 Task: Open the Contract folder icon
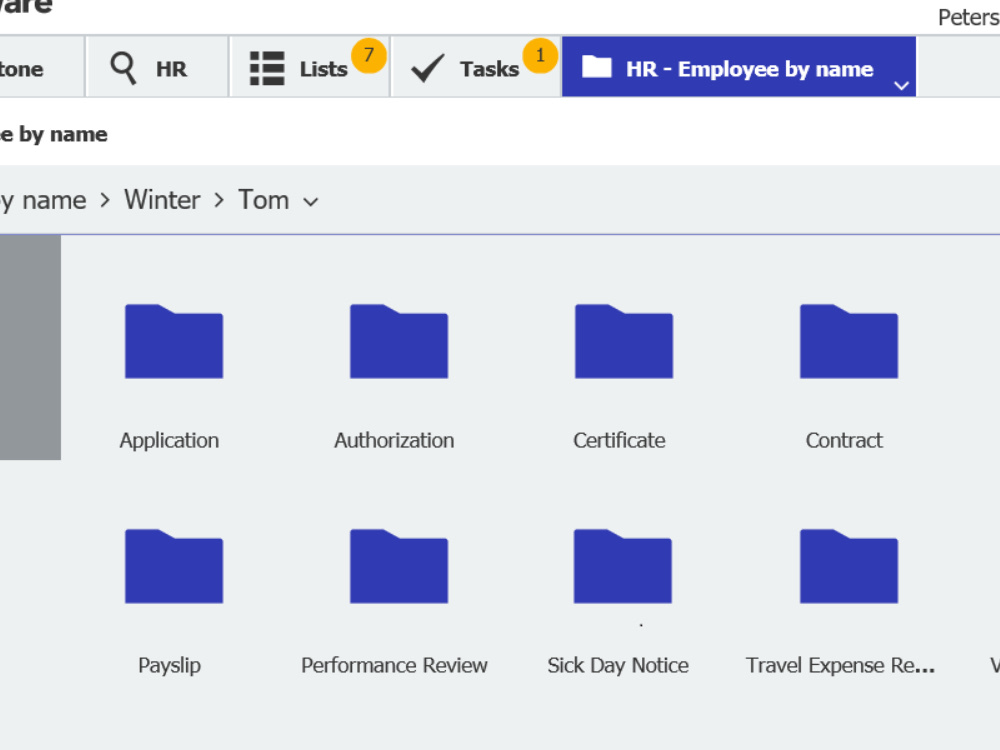(849, 341)
